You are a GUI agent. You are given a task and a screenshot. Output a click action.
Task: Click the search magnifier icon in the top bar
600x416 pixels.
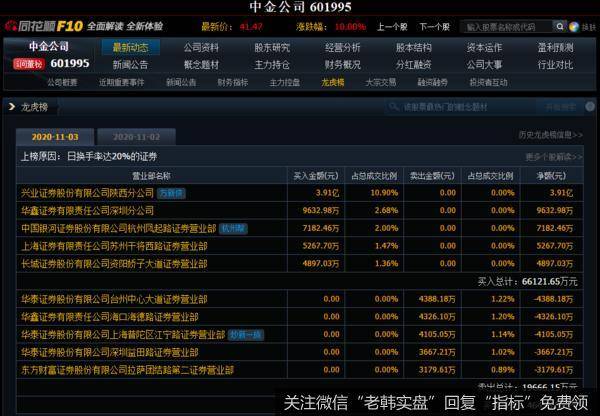tap(559, 26)
